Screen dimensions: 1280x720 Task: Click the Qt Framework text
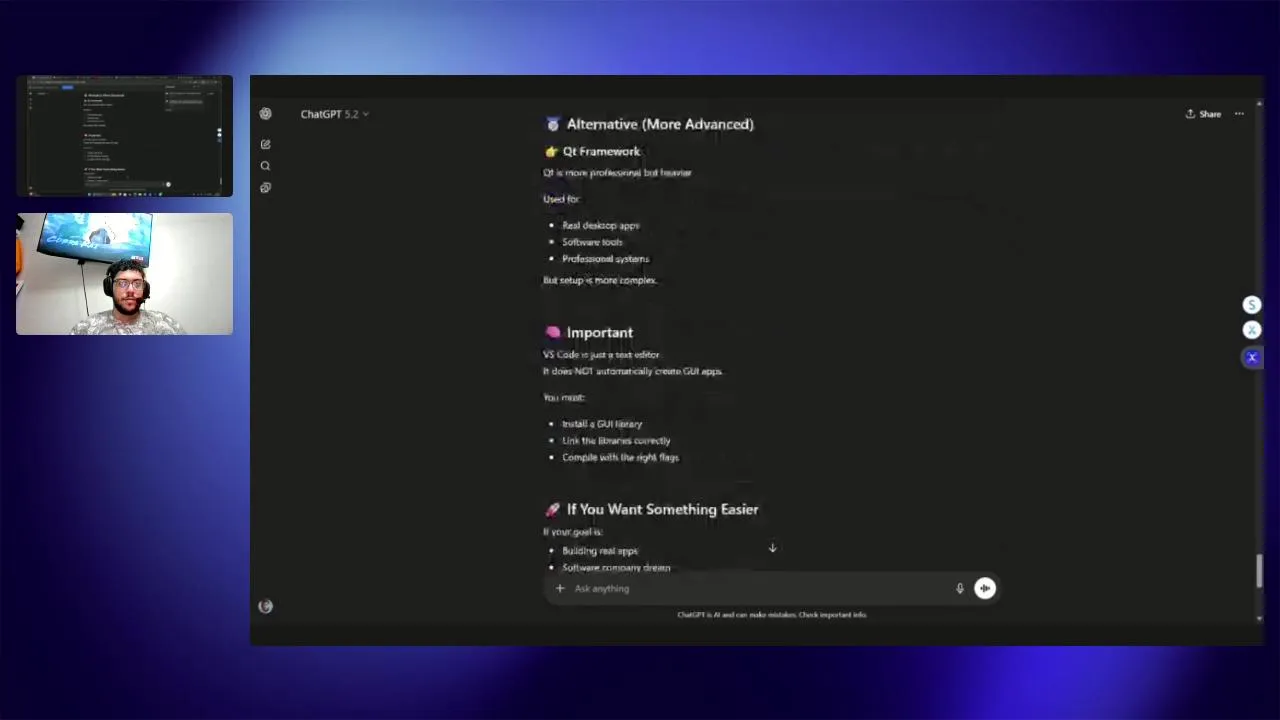[x=601, y=151]
